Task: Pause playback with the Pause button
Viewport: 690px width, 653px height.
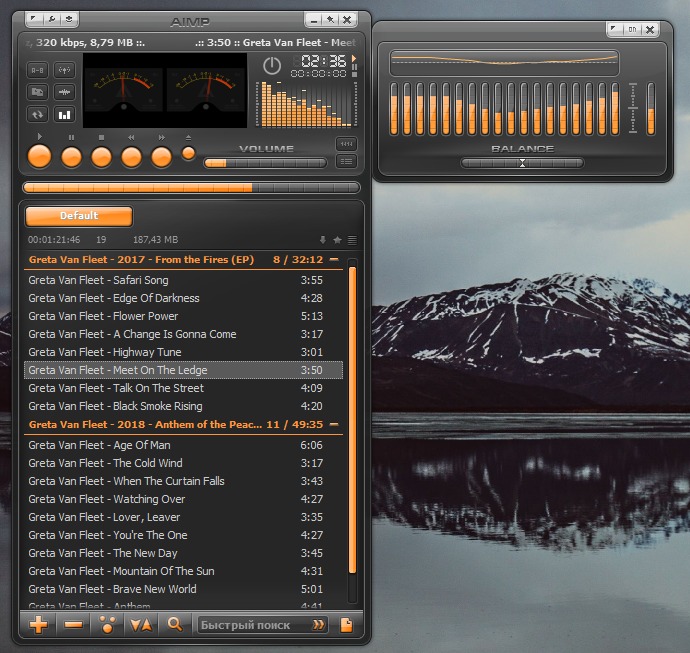Action: tap(71, 157)
